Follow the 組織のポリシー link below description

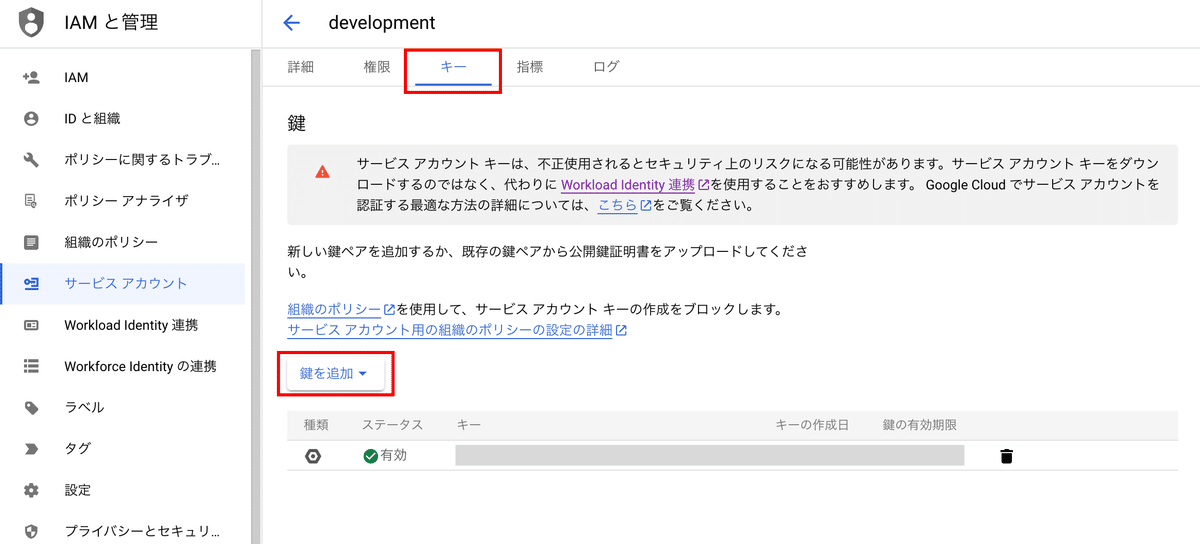(334, 310)
